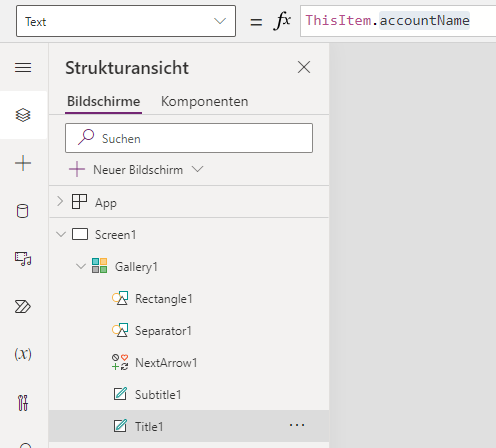Click the fx formula icon

(282, 21)
